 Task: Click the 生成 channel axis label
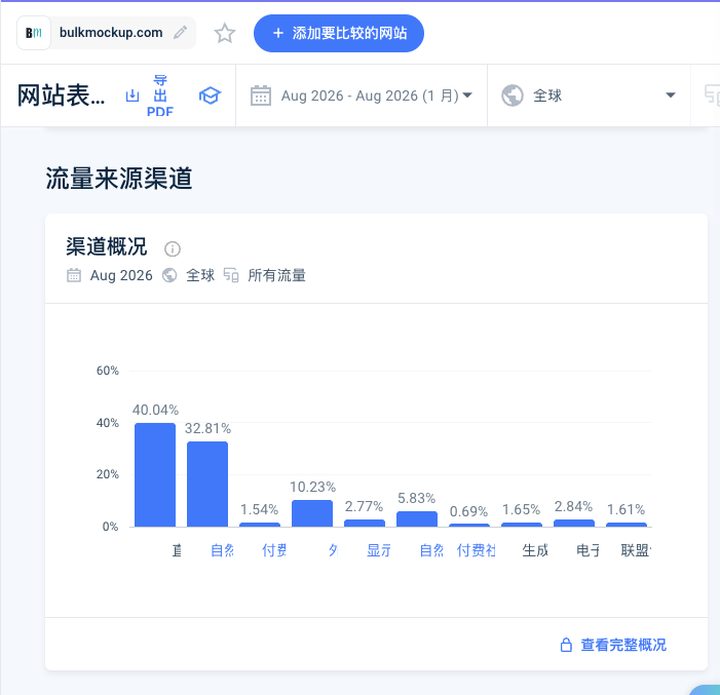coord(535,550)
